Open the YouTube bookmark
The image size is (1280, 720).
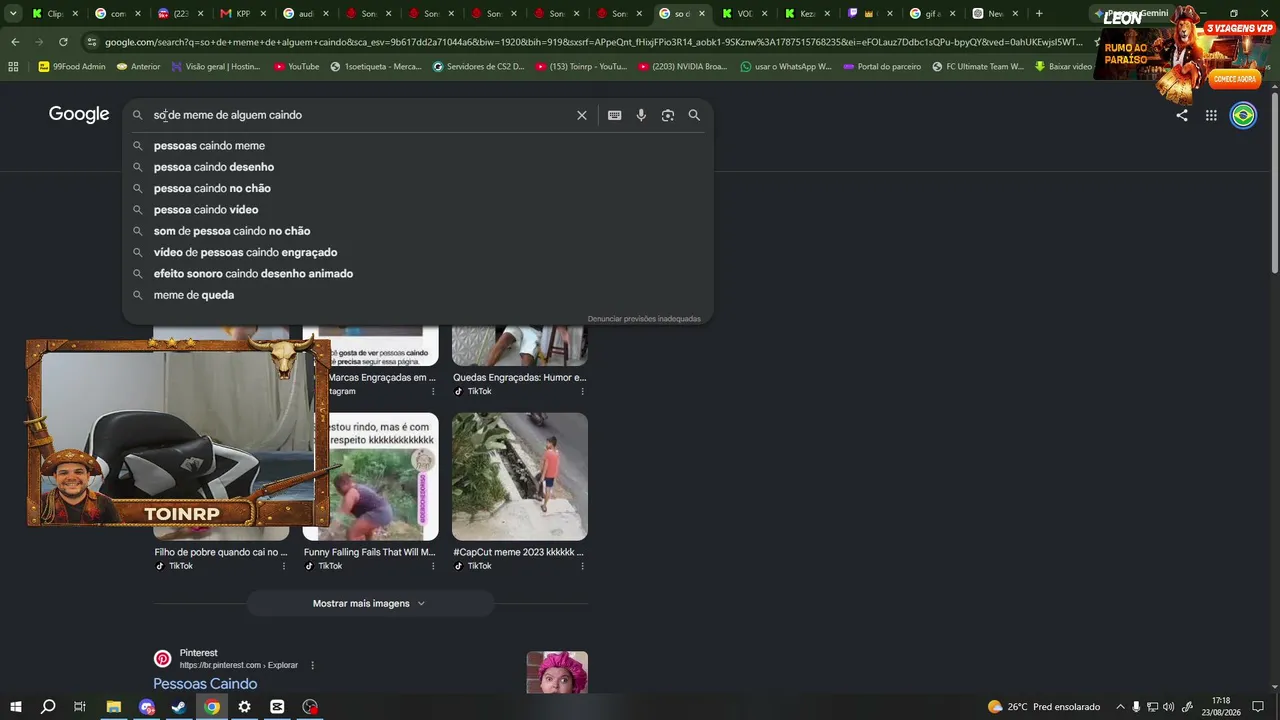point(297,67)
